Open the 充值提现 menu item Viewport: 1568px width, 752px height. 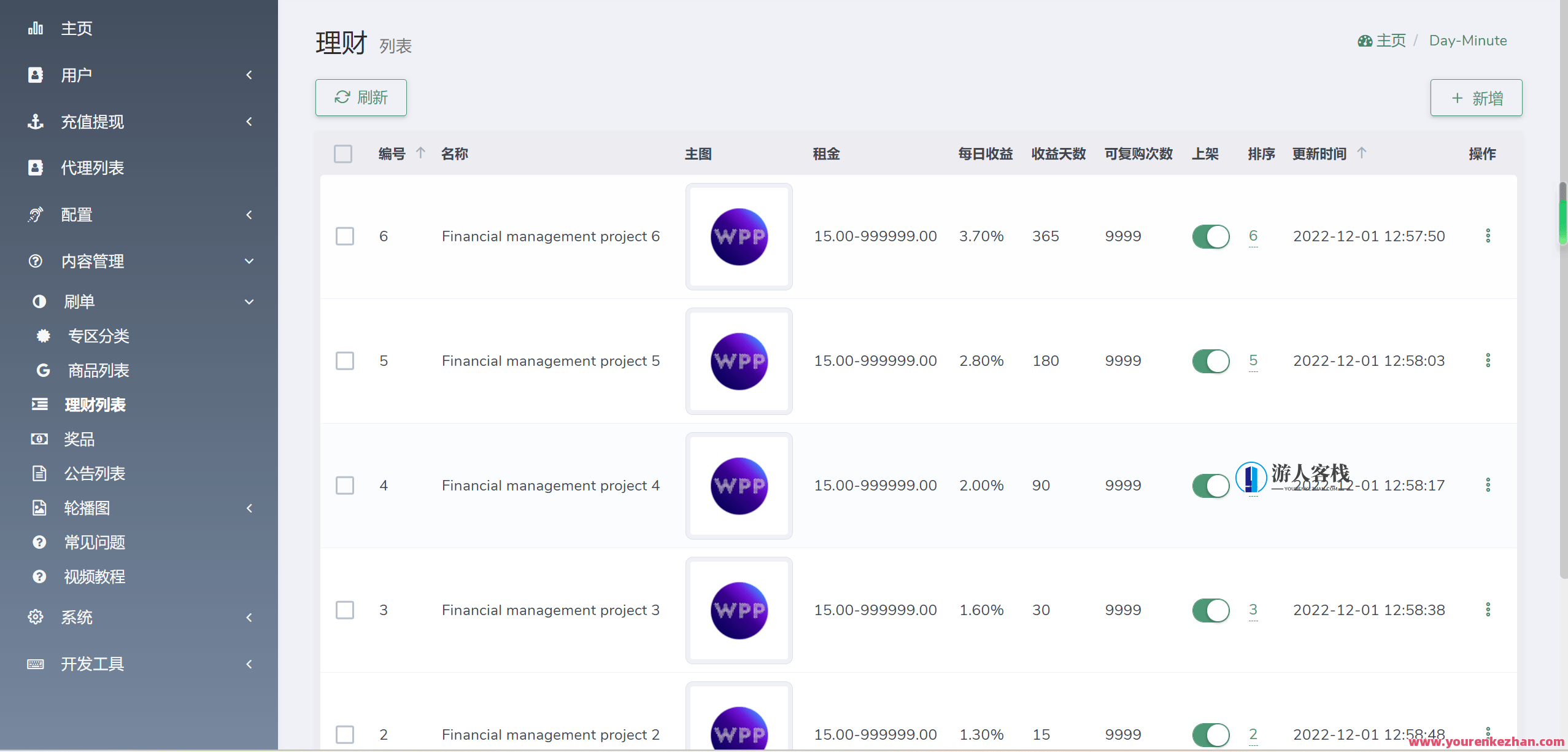pos(92,121)
